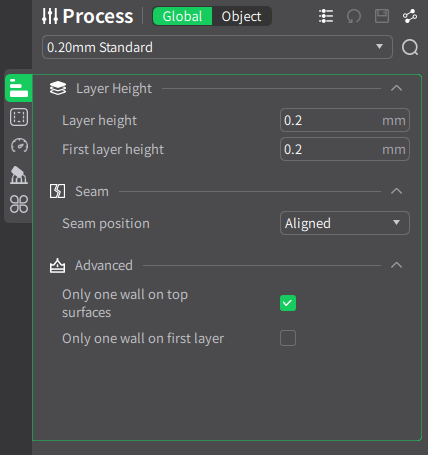This screenshot has width=428, height=455.
Task: Disable Only one wall on top surfaces
Action: coord(288,303)
